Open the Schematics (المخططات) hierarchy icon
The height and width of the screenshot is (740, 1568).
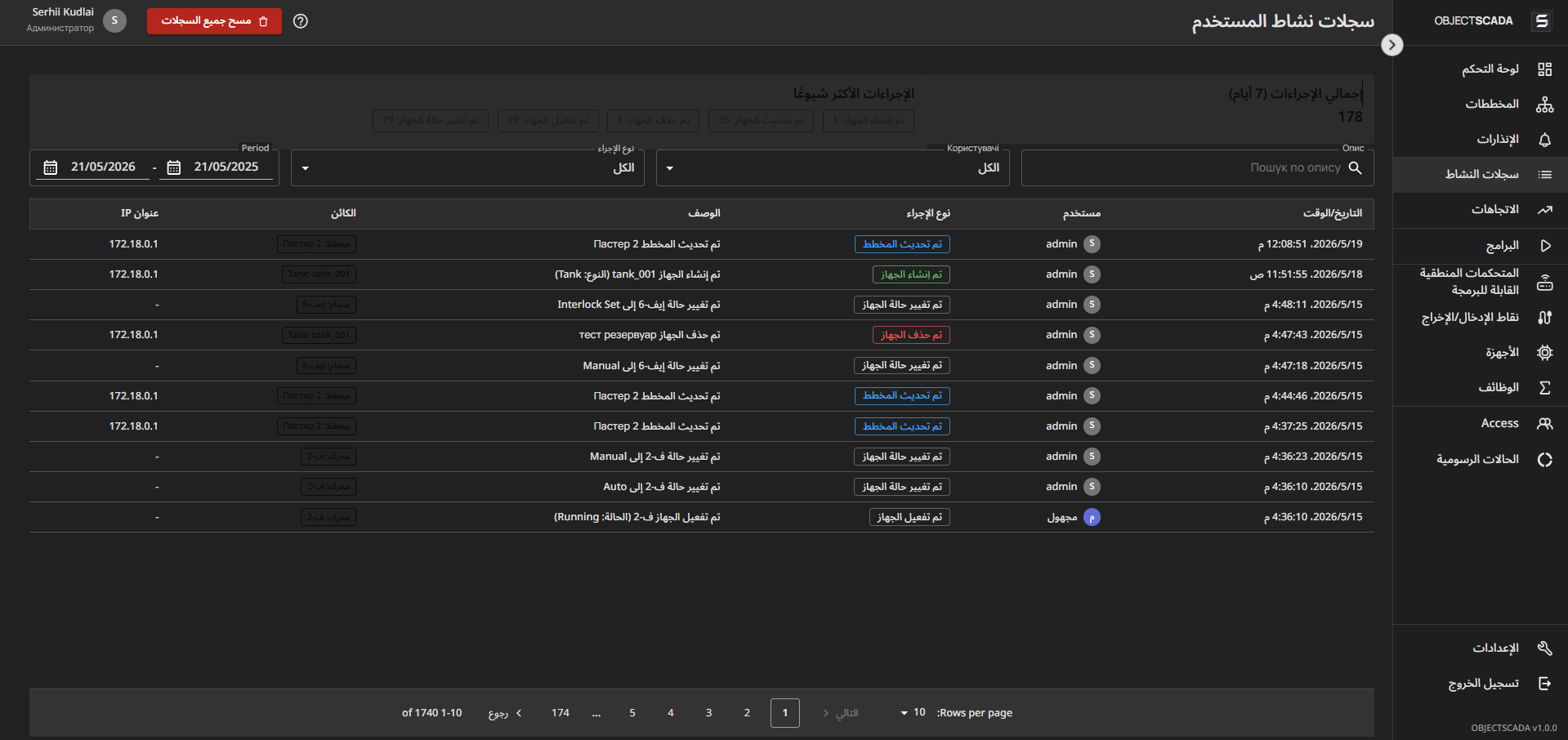pyautogui.click(x=1544, y=105)
